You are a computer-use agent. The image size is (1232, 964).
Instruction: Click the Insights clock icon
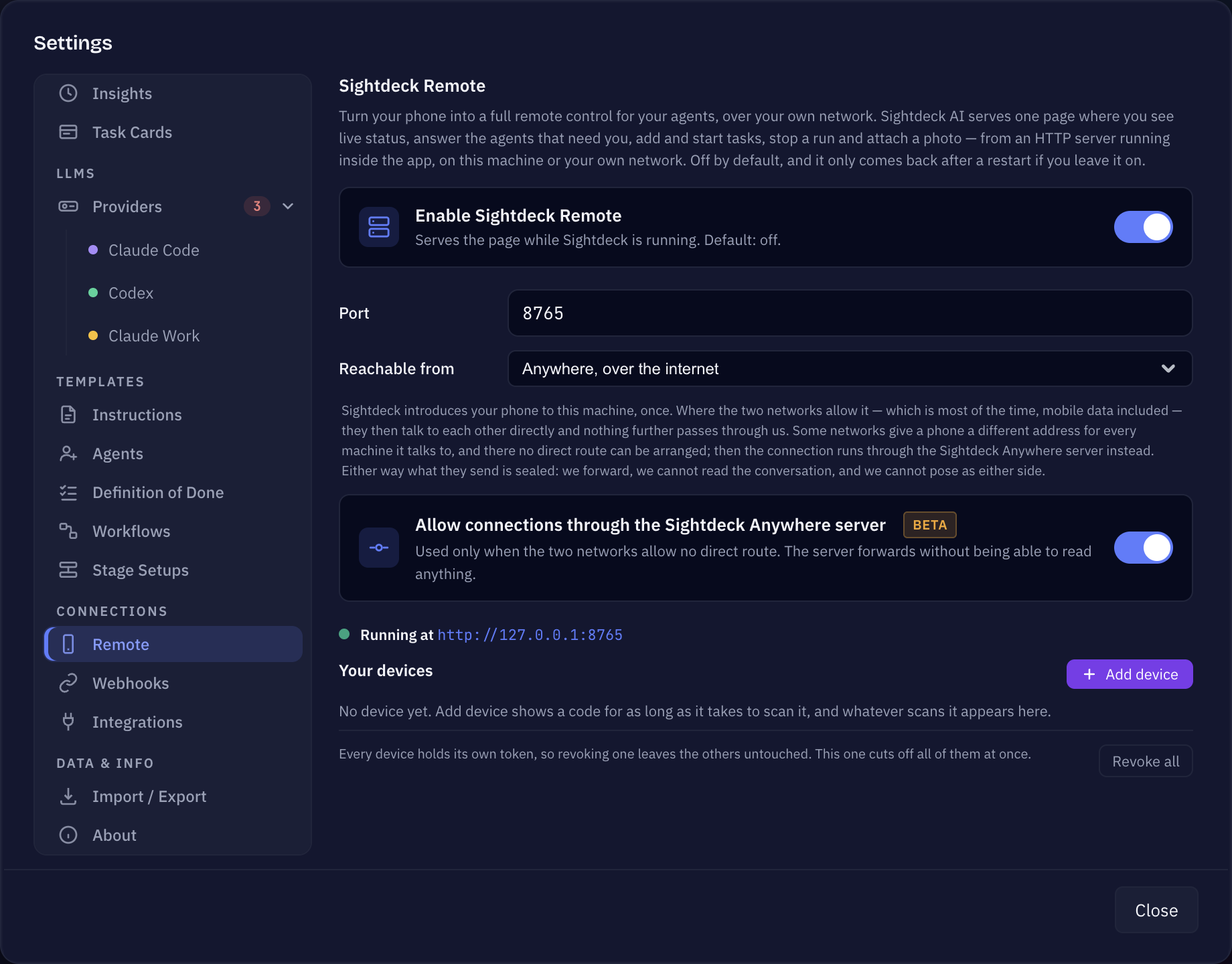coord(68,93)
